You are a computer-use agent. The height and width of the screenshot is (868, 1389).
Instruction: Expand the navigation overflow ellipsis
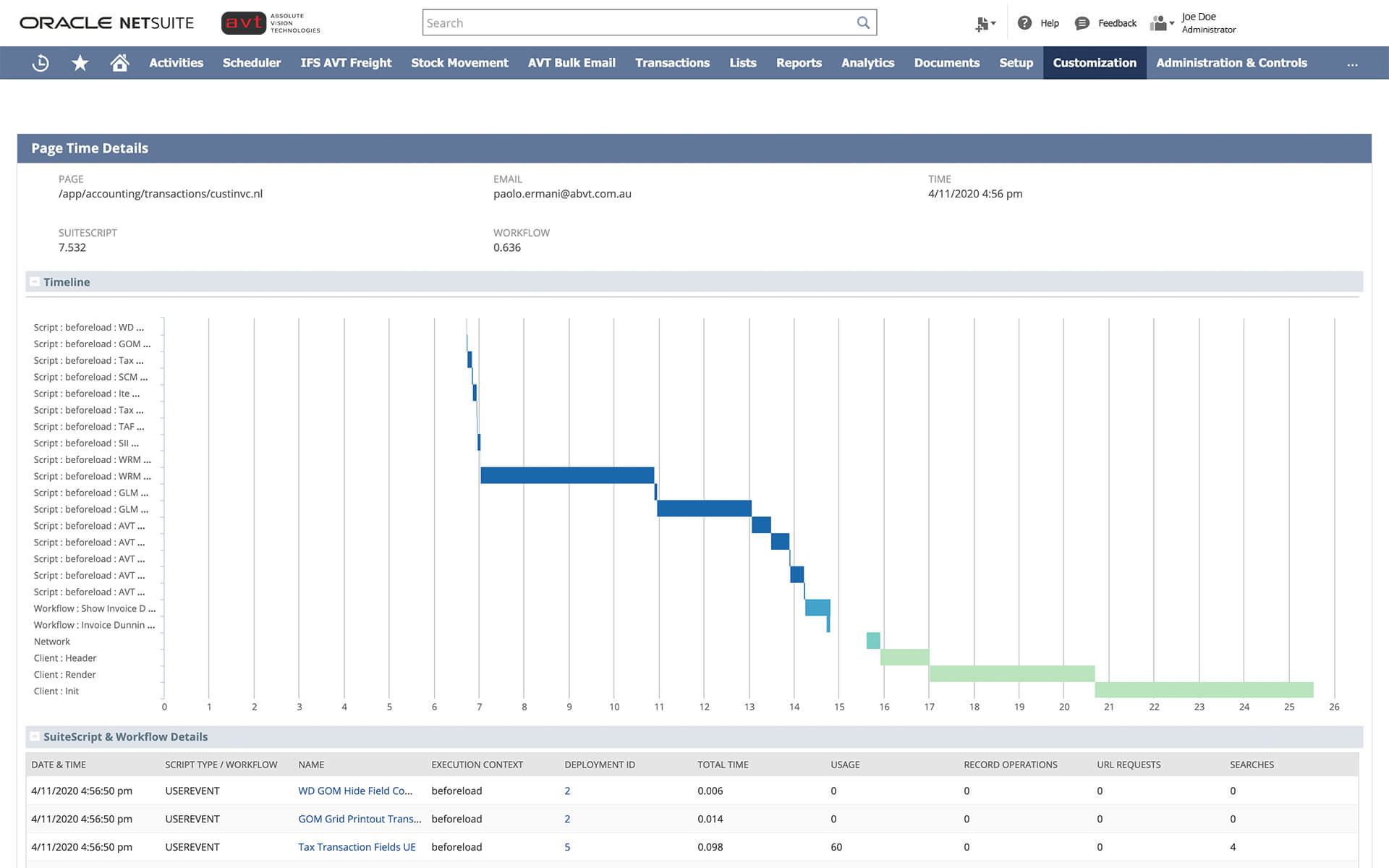coord(1352,63)
